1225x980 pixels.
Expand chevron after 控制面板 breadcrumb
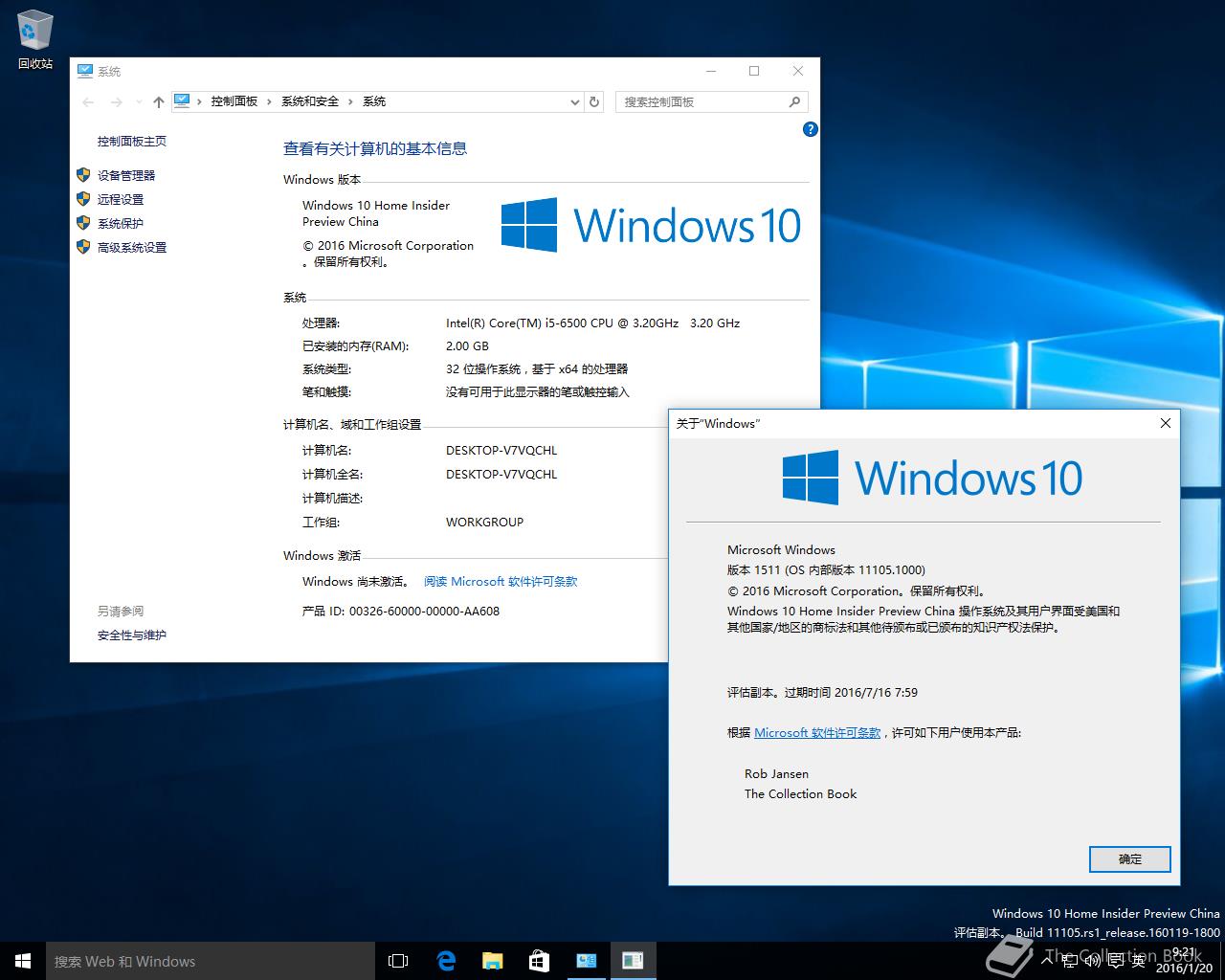270,101
